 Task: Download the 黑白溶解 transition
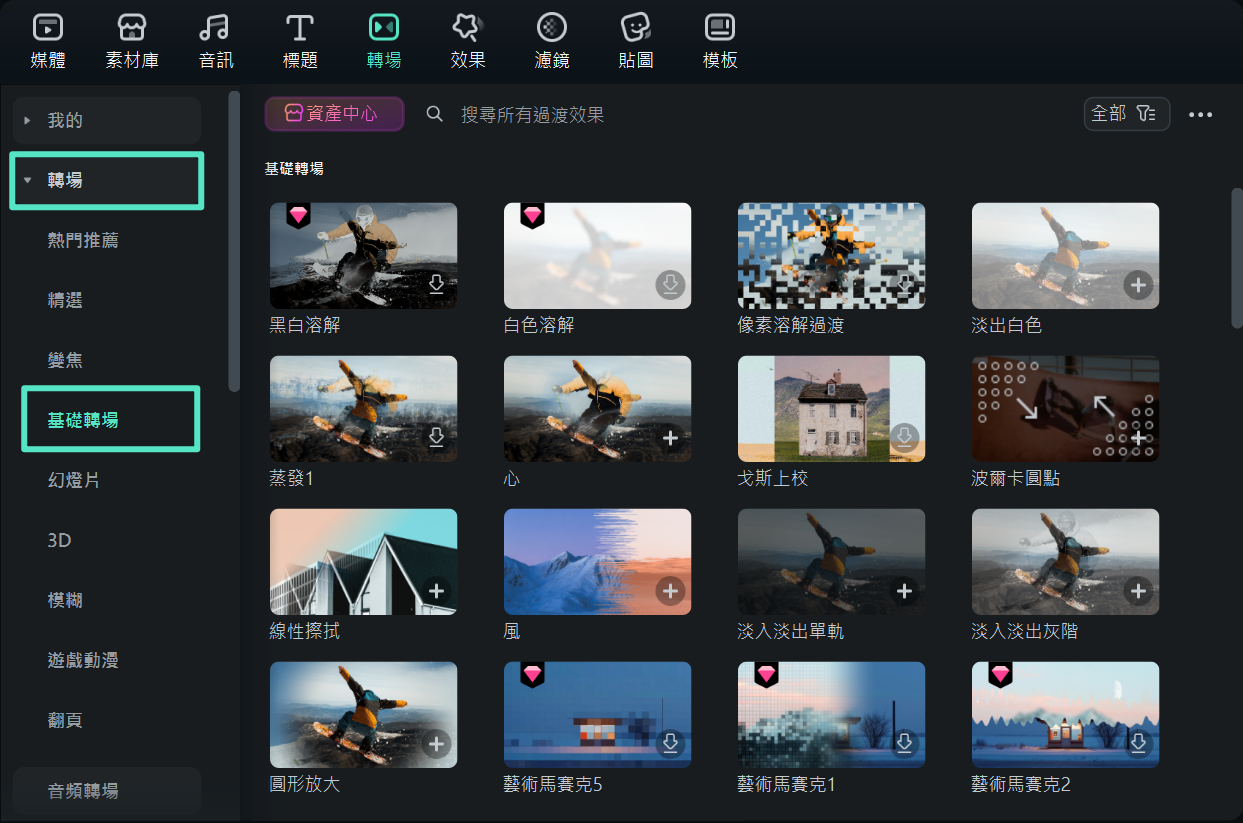(x=436, y=285)
